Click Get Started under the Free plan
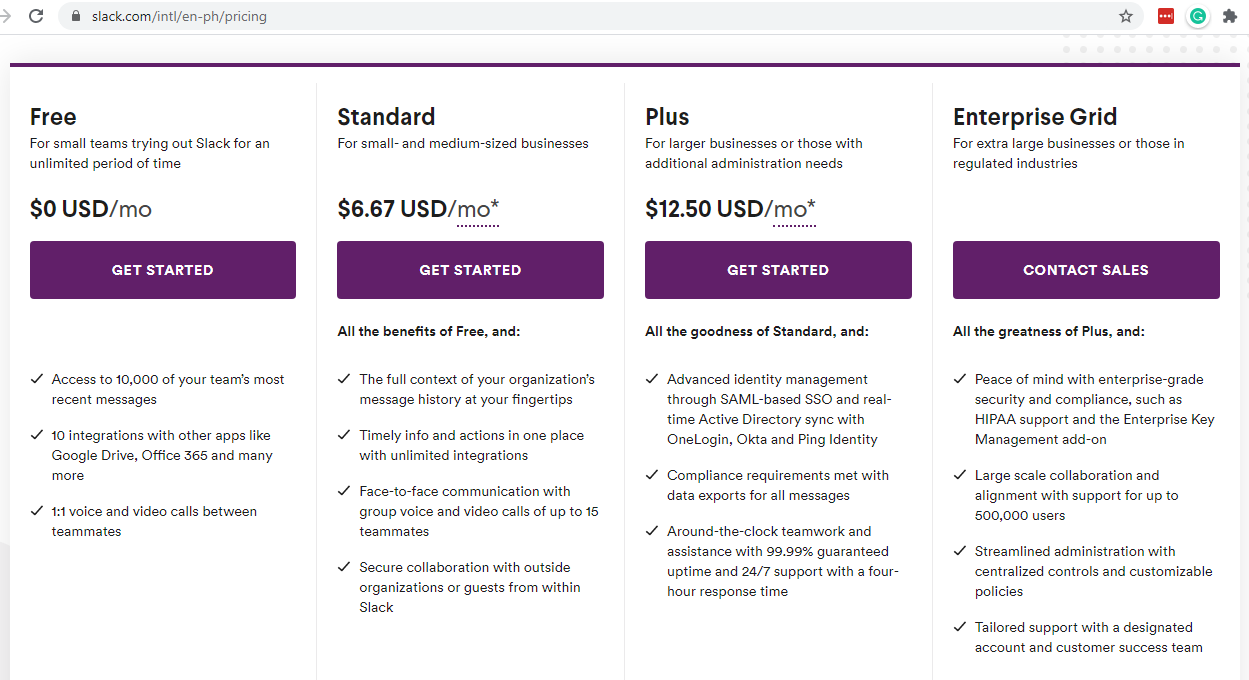Viewport: 1249px width, 680px height. pos(163,270)
